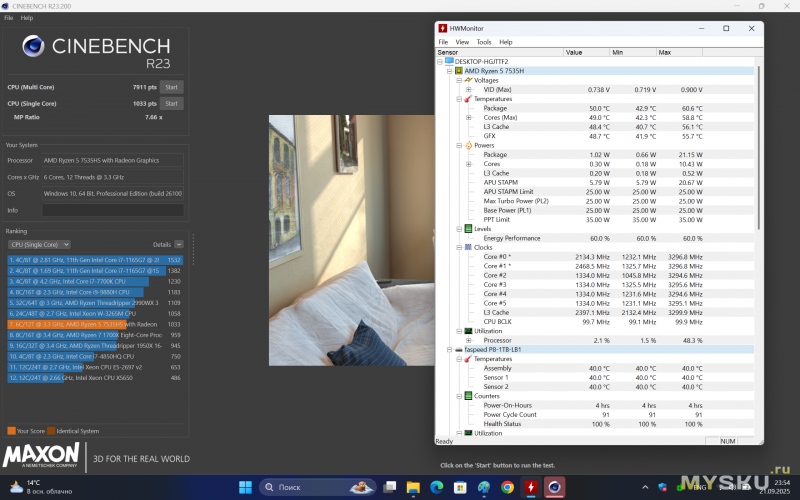Click the Levels green icon
The image size is (800, 500).
(468, 229)
